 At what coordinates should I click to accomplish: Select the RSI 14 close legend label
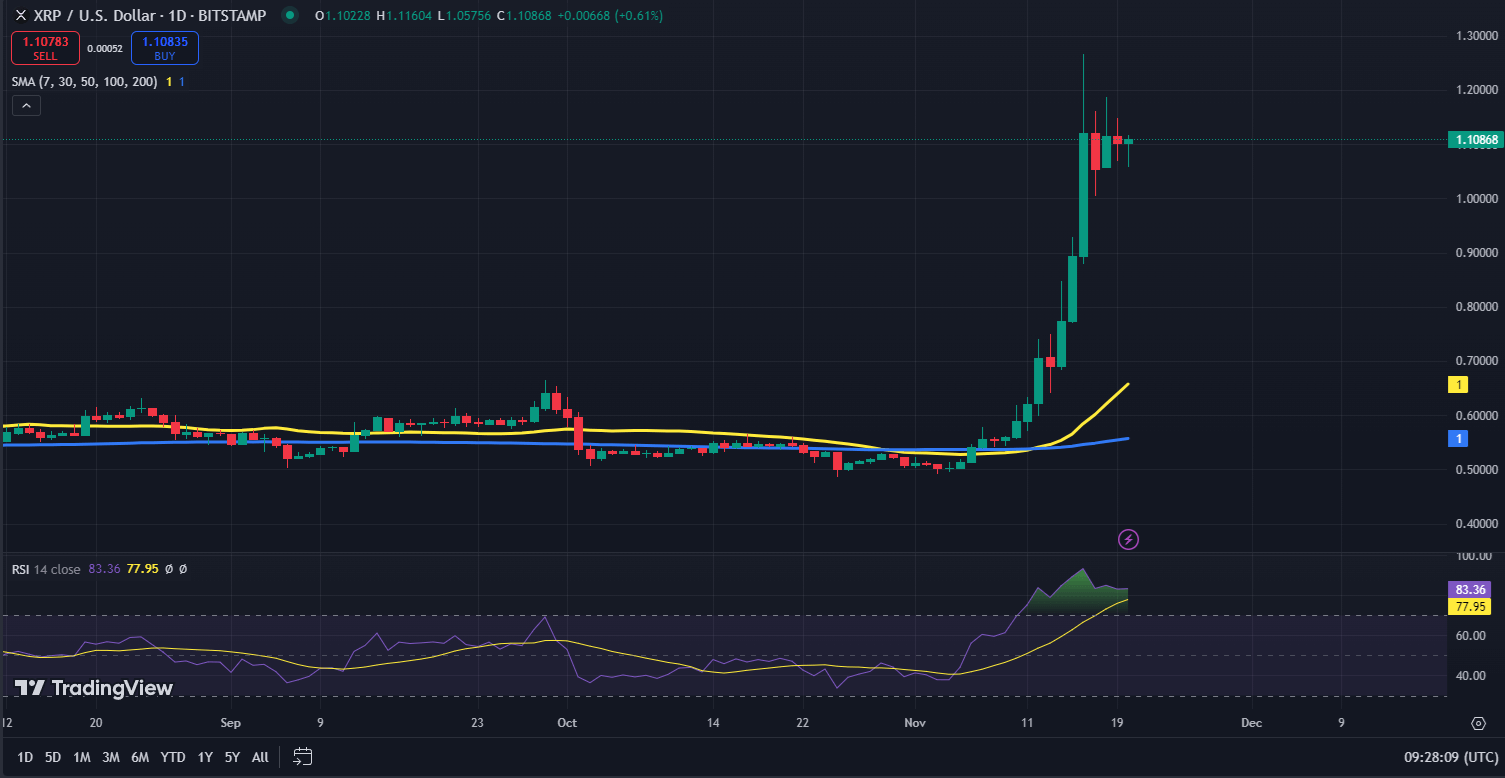click(45, 568)
